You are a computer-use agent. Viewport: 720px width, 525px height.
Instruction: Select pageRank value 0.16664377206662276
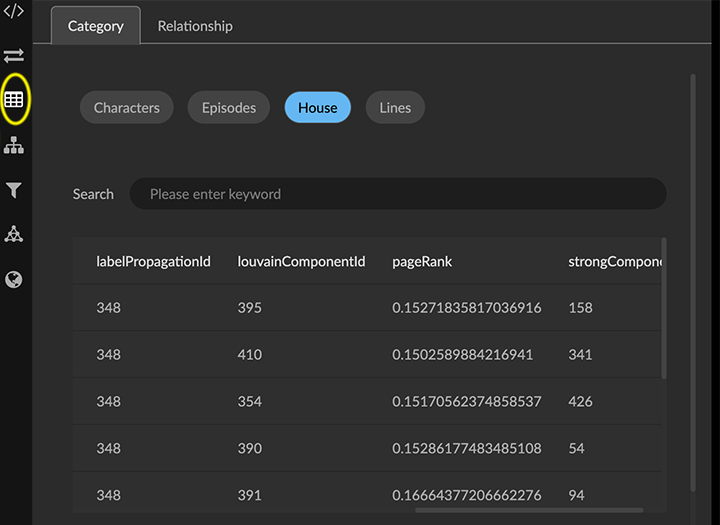click(x=467, y=495)
